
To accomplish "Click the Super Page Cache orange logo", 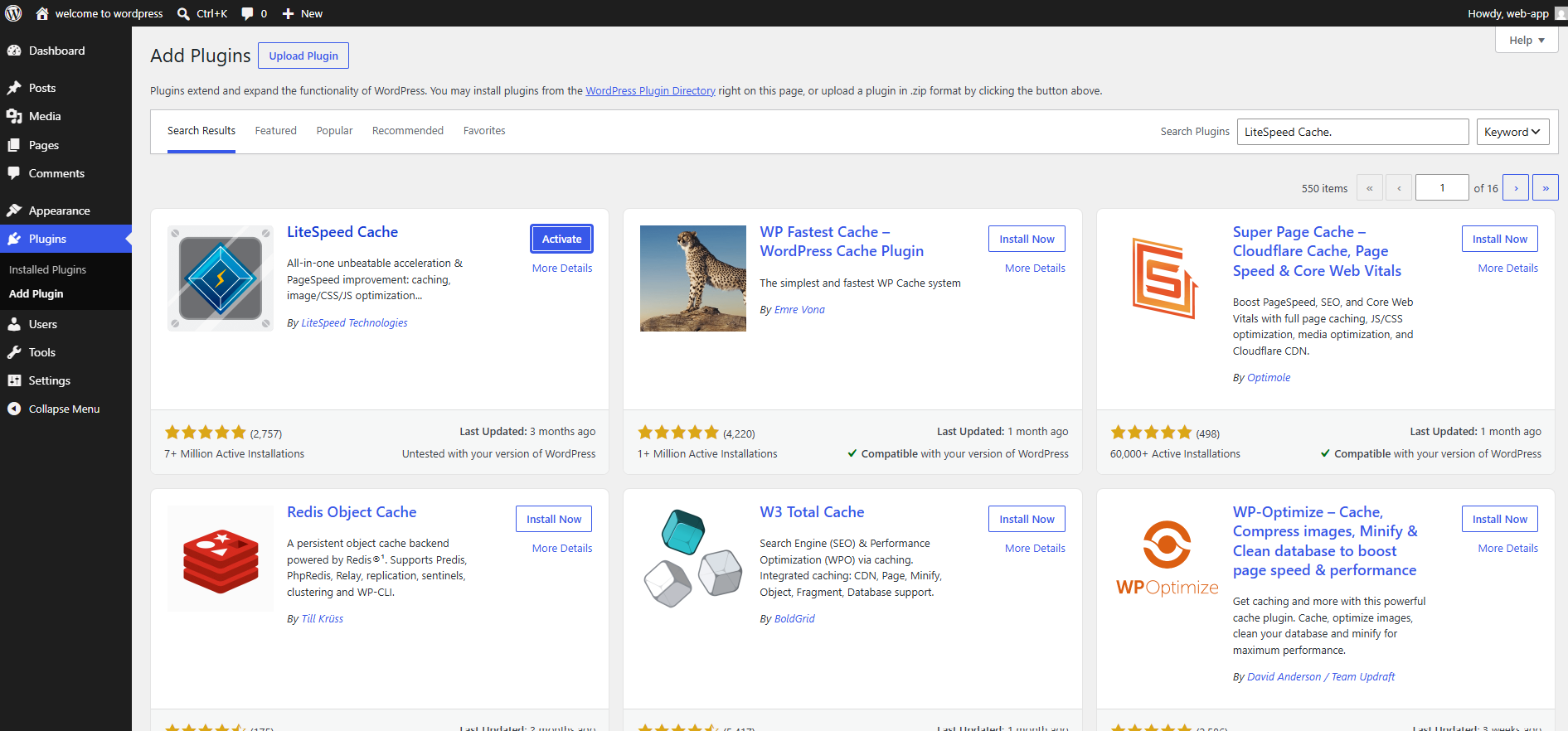I will (x=1166, y=278).
